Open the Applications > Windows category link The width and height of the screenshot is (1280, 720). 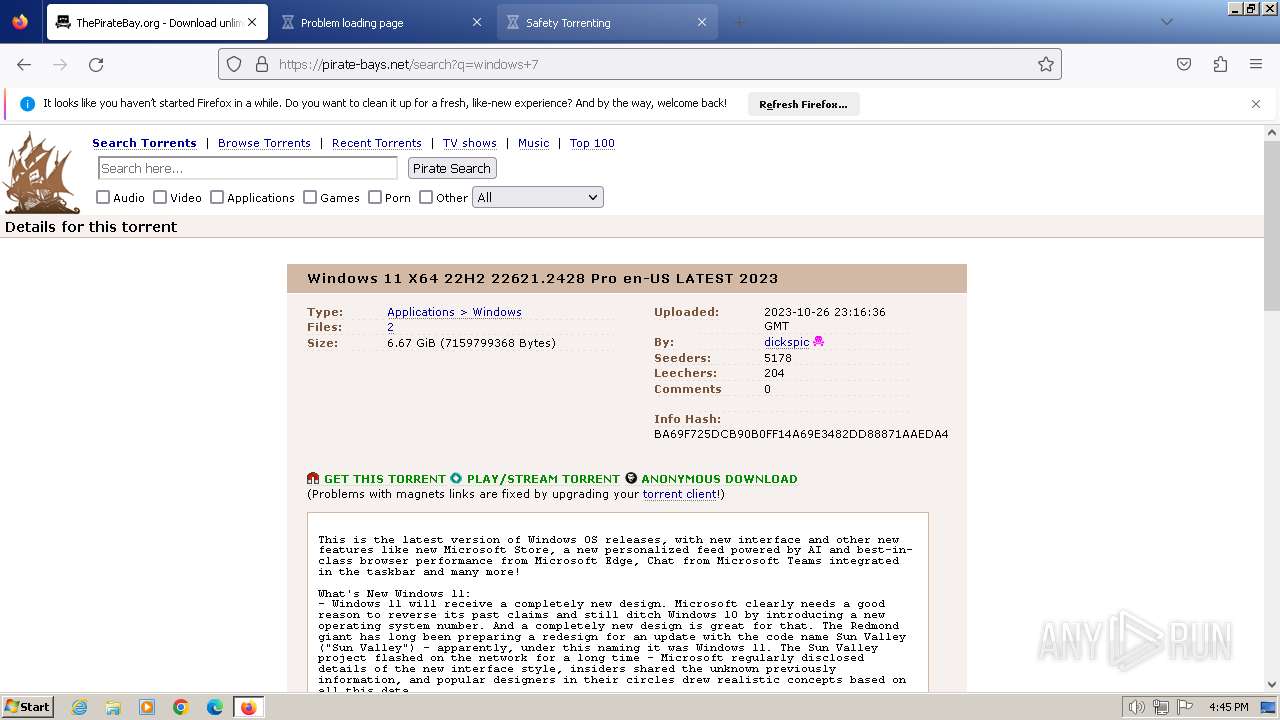454,312
